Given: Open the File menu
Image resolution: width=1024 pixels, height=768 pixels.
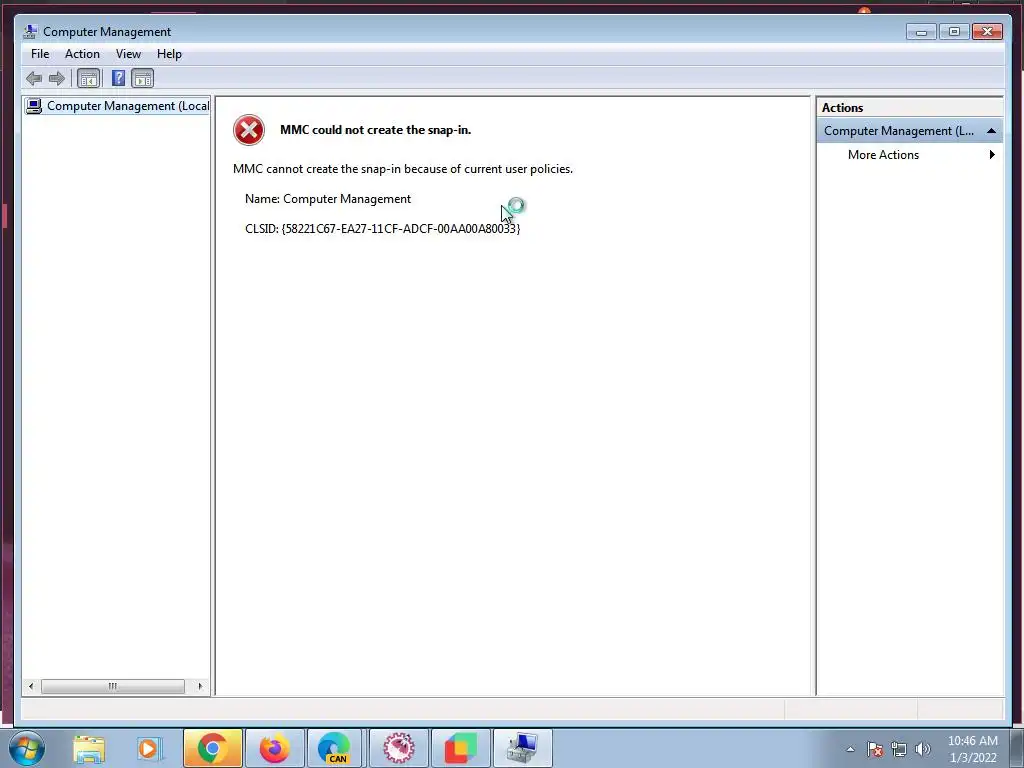Looking at the screenshot, I should [40, 54].
